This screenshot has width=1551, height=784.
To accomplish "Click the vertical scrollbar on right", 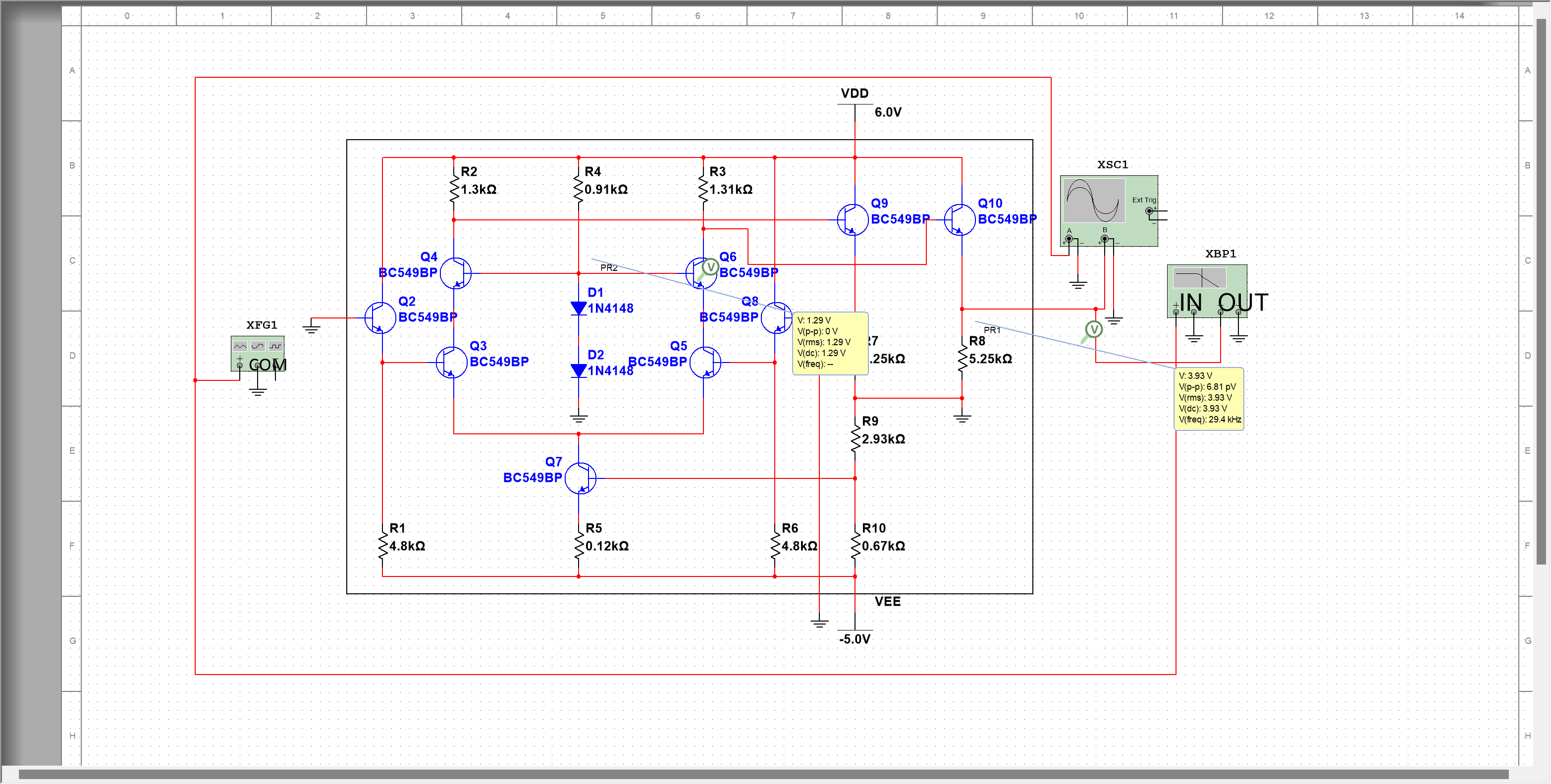I will 1541,291.
